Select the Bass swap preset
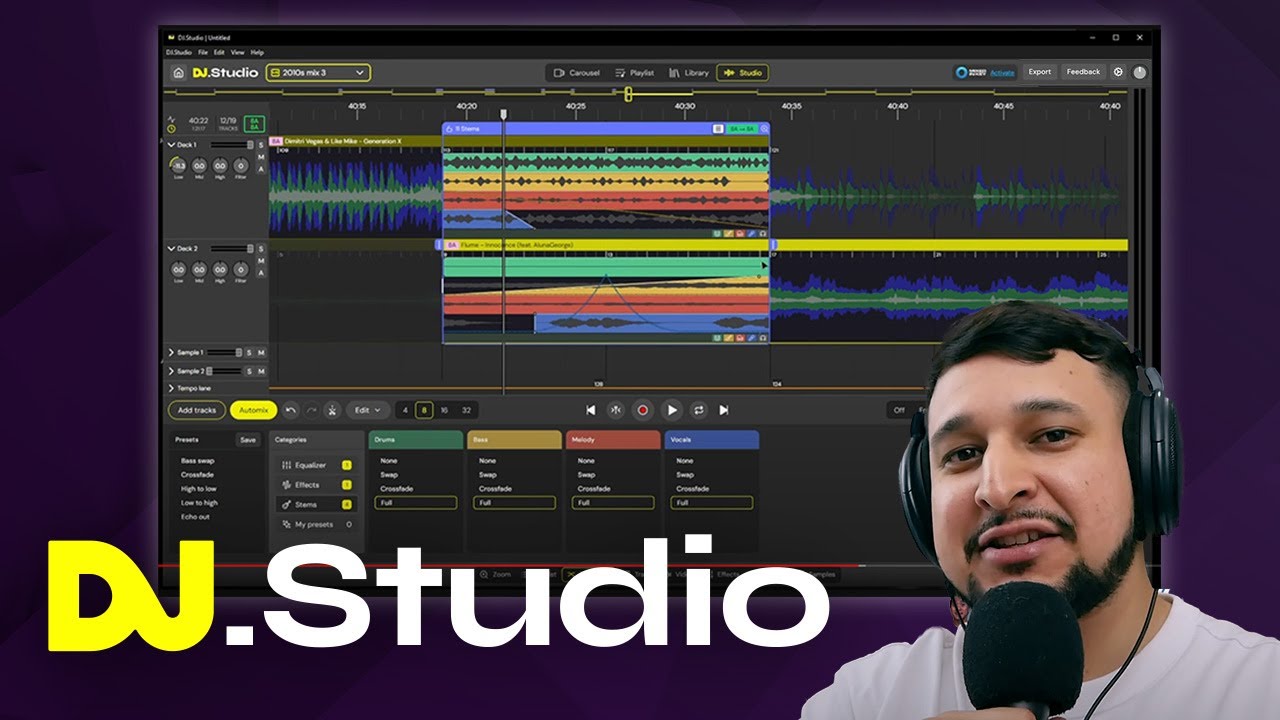1280x720 pixels. [197, 460]
